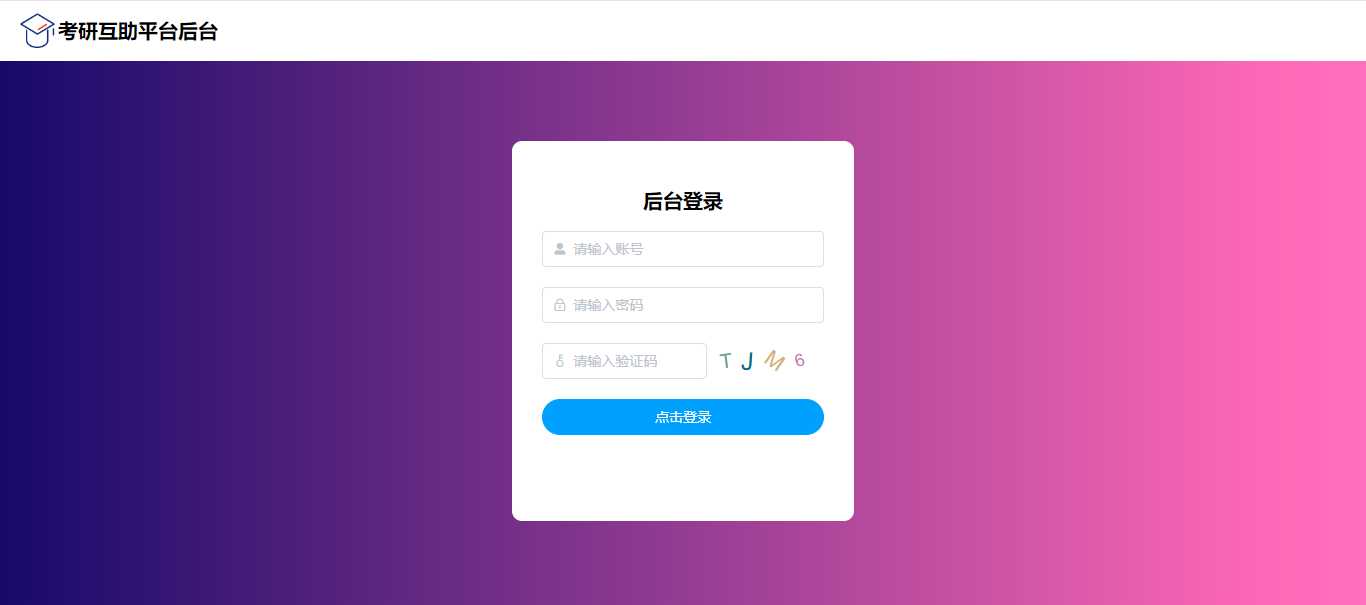Screen dimensions: 1366x605
Task: Click the key icon in the captcha field
Action: pyautogui.click(x=560, y=361)
